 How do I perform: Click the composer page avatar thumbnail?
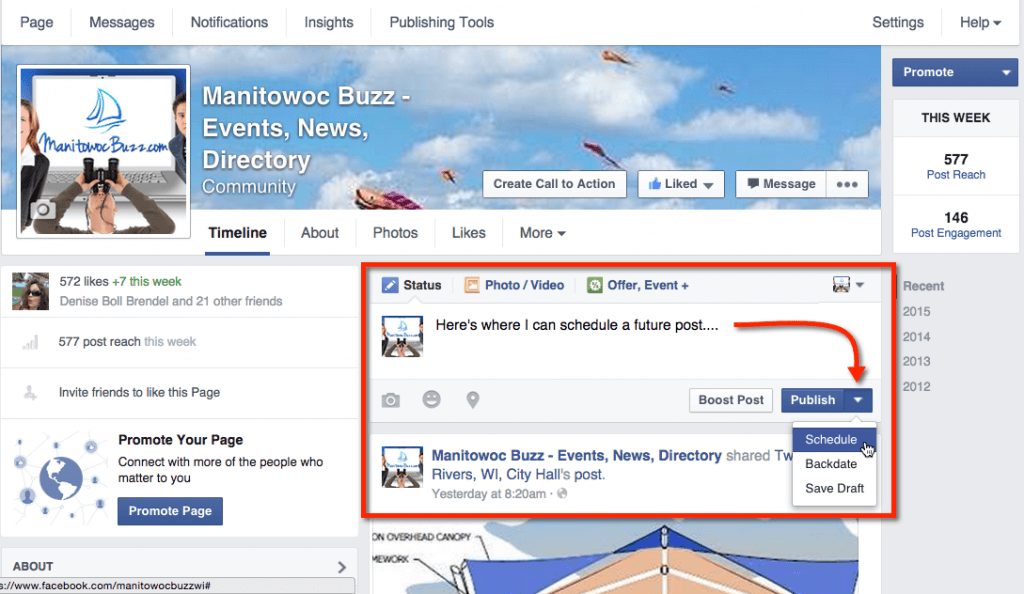(402, 336)
